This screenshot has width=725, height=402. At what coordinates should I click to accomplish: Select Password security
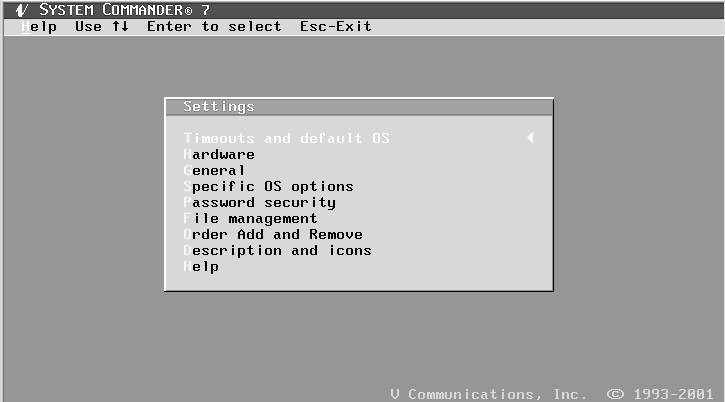(259, 203)
